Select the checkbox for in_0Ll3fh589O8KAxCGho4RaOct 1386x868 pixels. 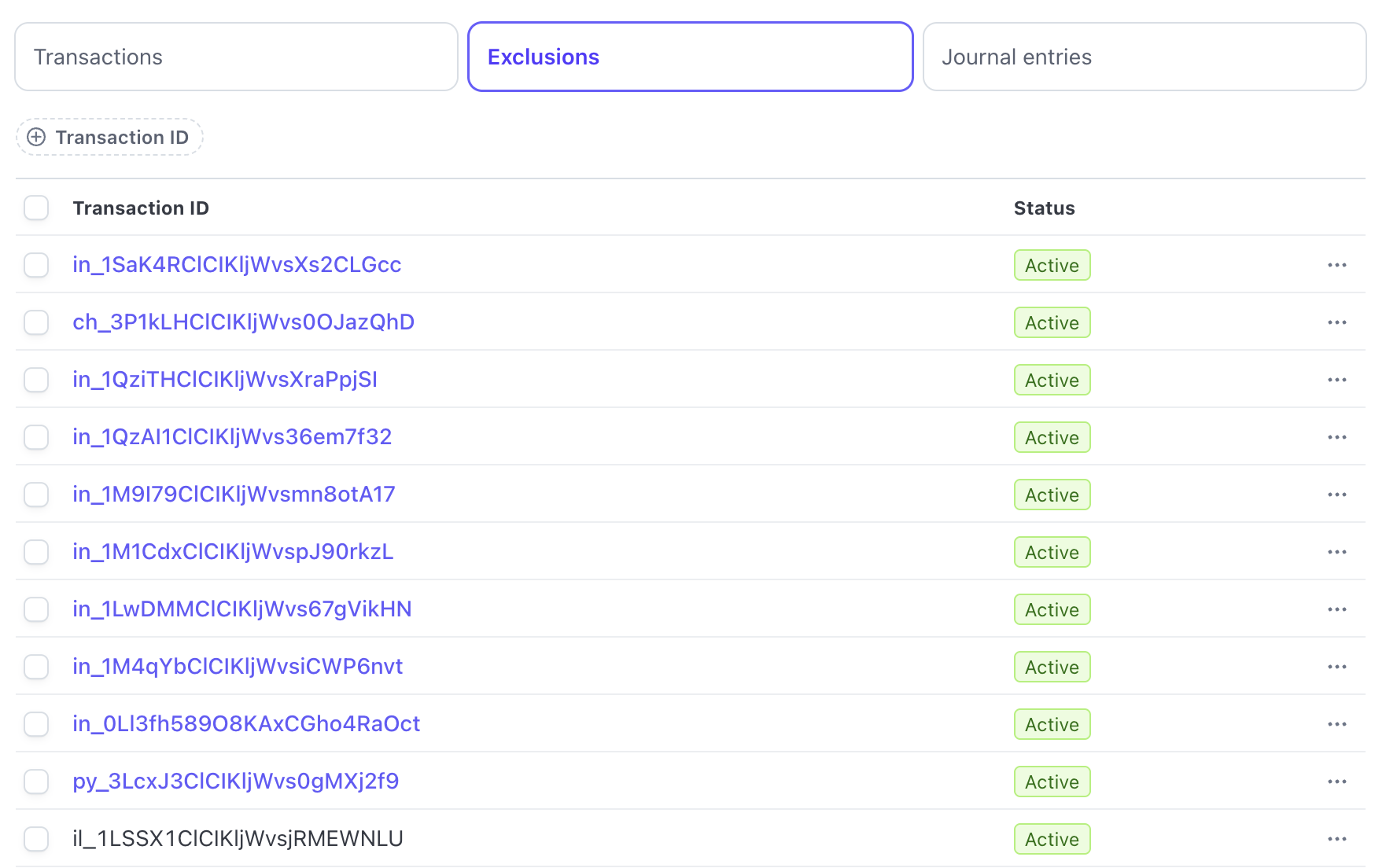point(36,724)
